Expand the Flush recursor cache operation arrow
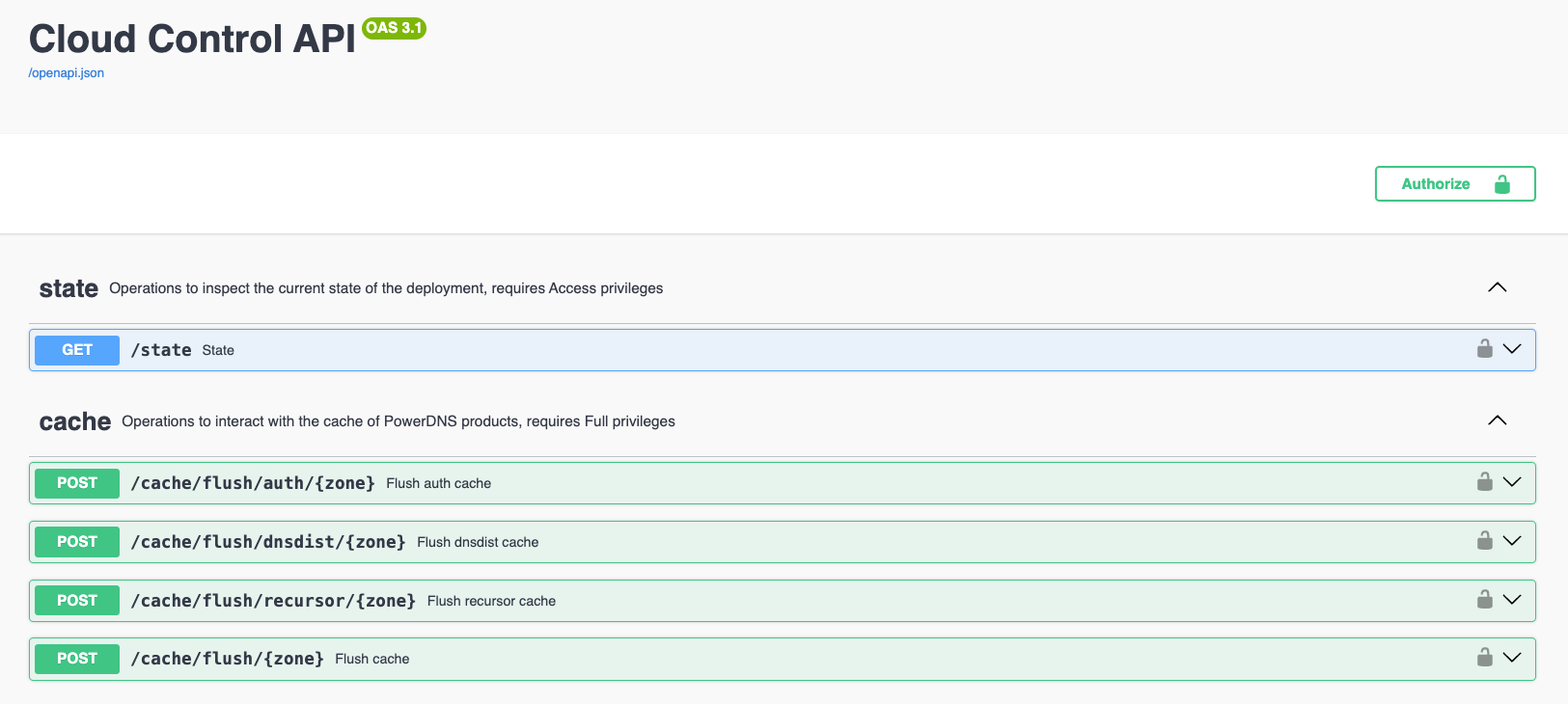 click(x=1512, y=600)
